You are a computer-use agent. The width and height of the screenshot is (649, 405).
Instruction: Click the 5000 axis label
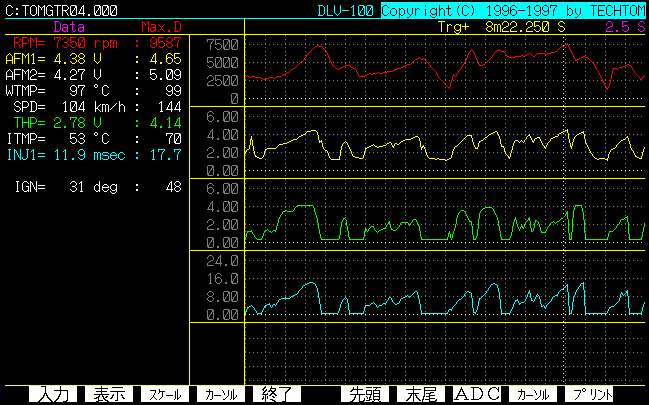222,63
